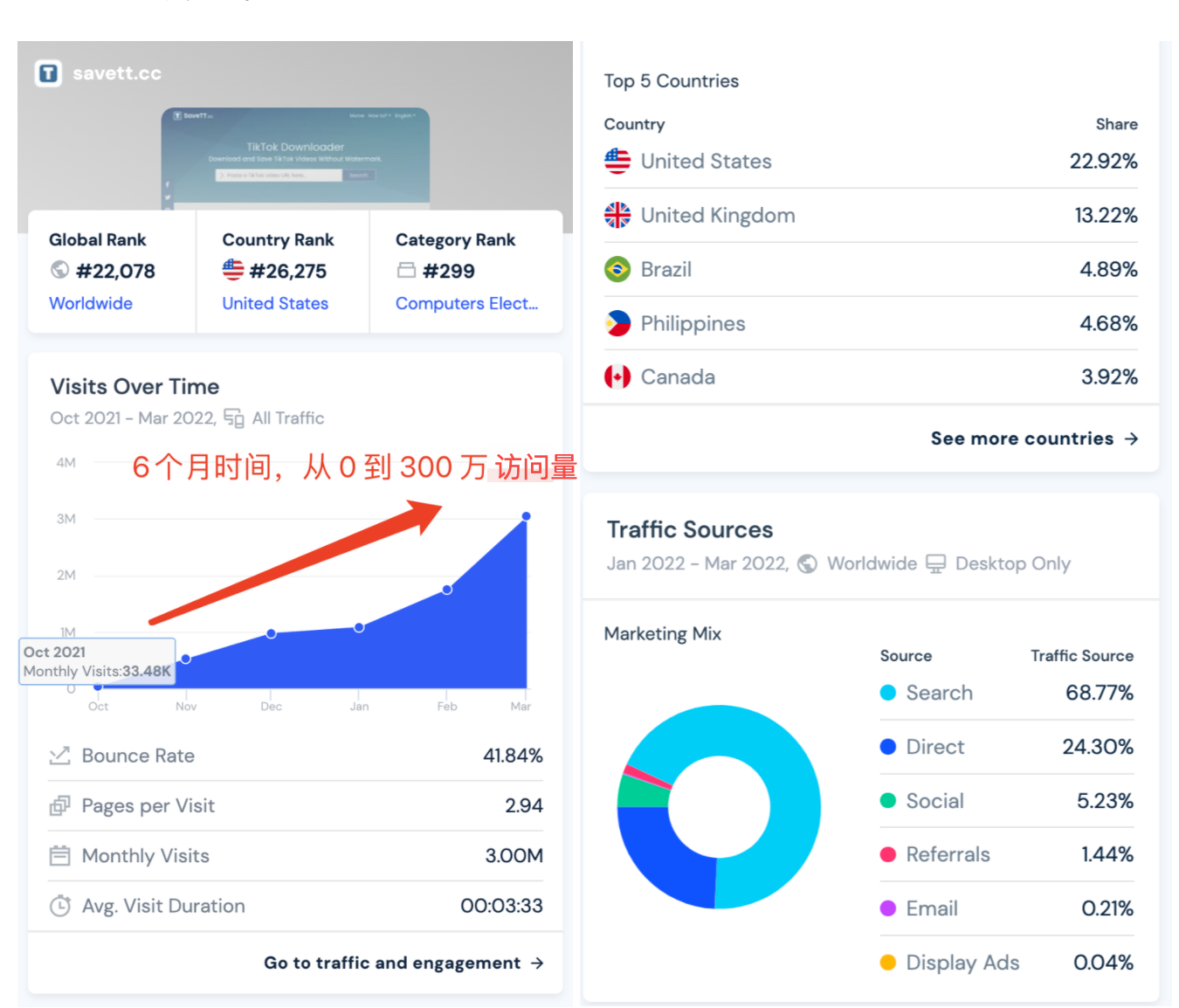
Task: Click the Global Rank globe icon
Action: (59, 270)
